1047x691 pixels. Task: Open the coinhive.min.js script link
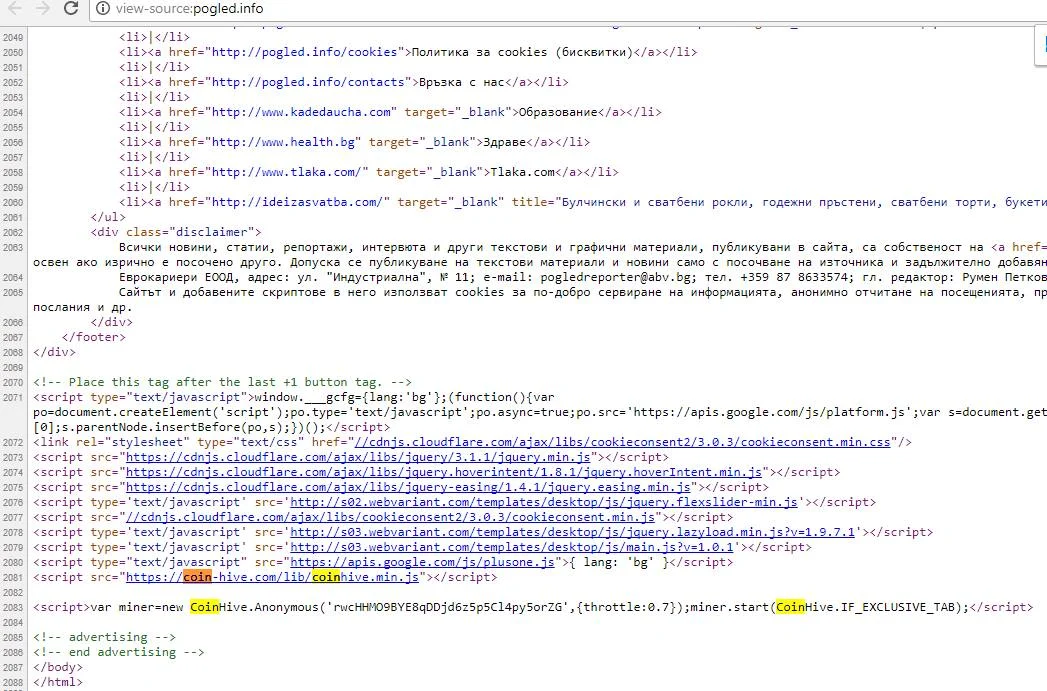coord(272,578)
